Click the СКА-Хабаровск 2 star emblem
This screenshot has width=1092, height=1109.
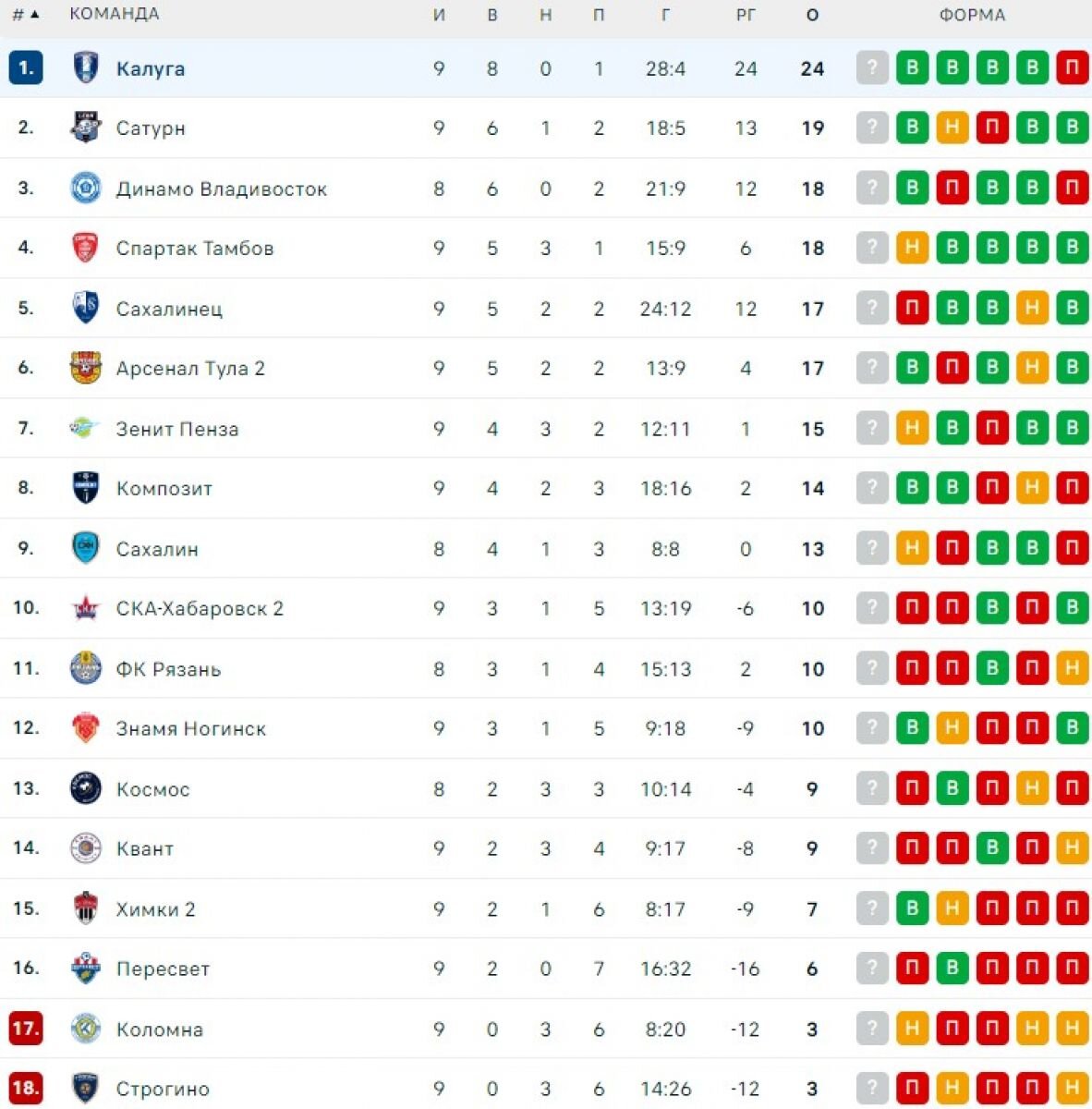[x=86, y=608]
